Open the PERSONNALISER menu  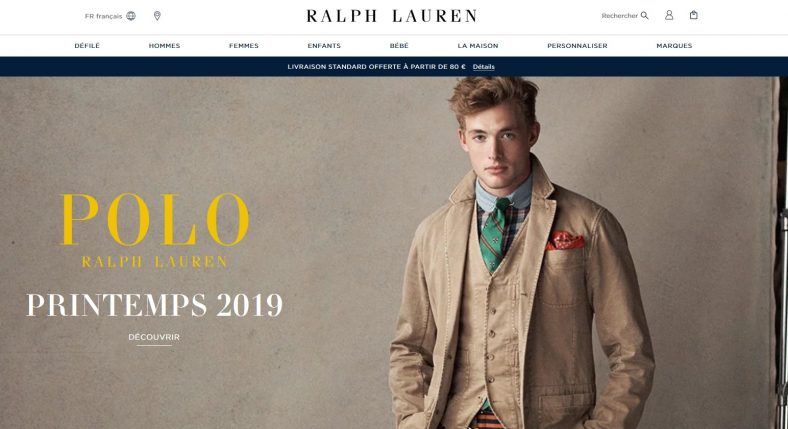[x=577, y=46]
